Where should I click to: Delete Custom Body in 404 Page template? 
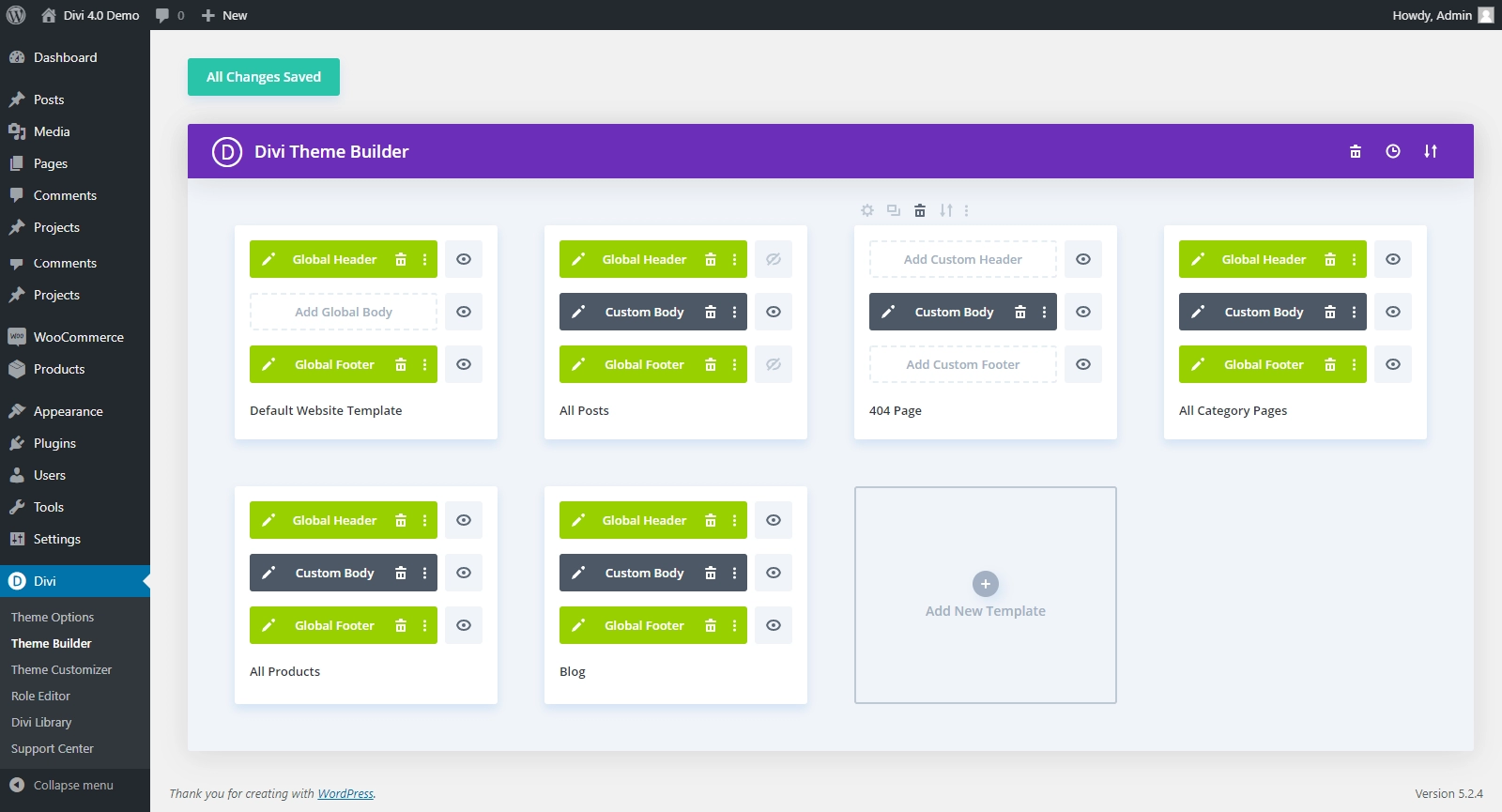tap(1020, 312)
